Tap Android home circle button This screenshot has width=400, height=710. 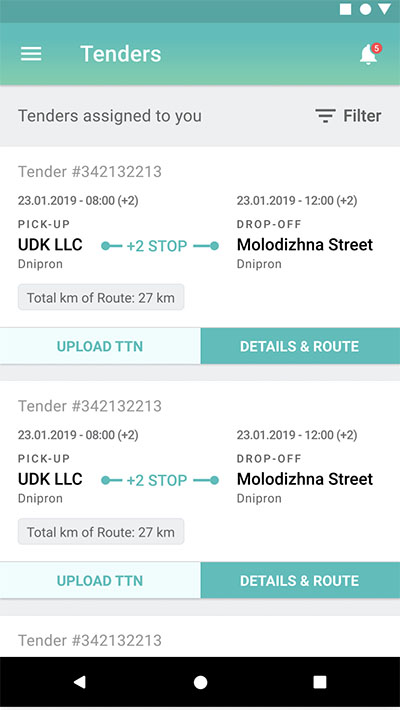(x=200, y=682)
